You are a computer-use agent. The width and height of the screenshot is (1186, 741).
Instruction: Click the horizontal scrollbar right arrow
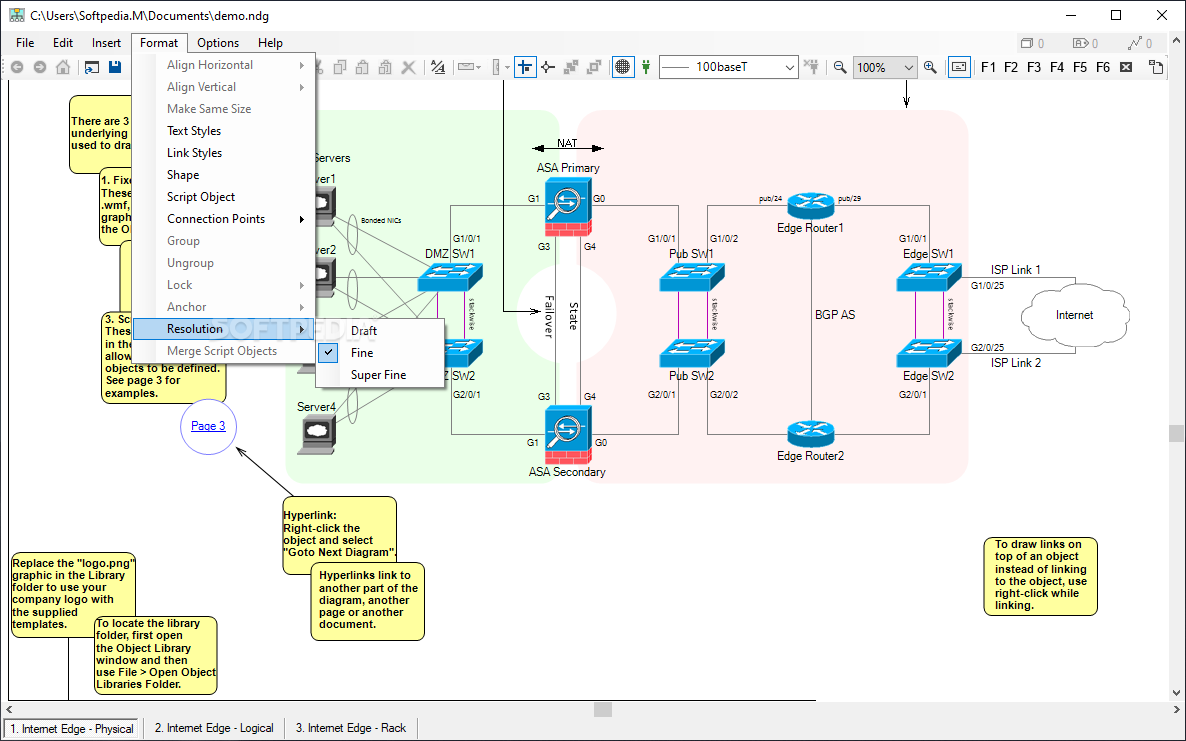pyautogui.click(x=1176, y=709)
